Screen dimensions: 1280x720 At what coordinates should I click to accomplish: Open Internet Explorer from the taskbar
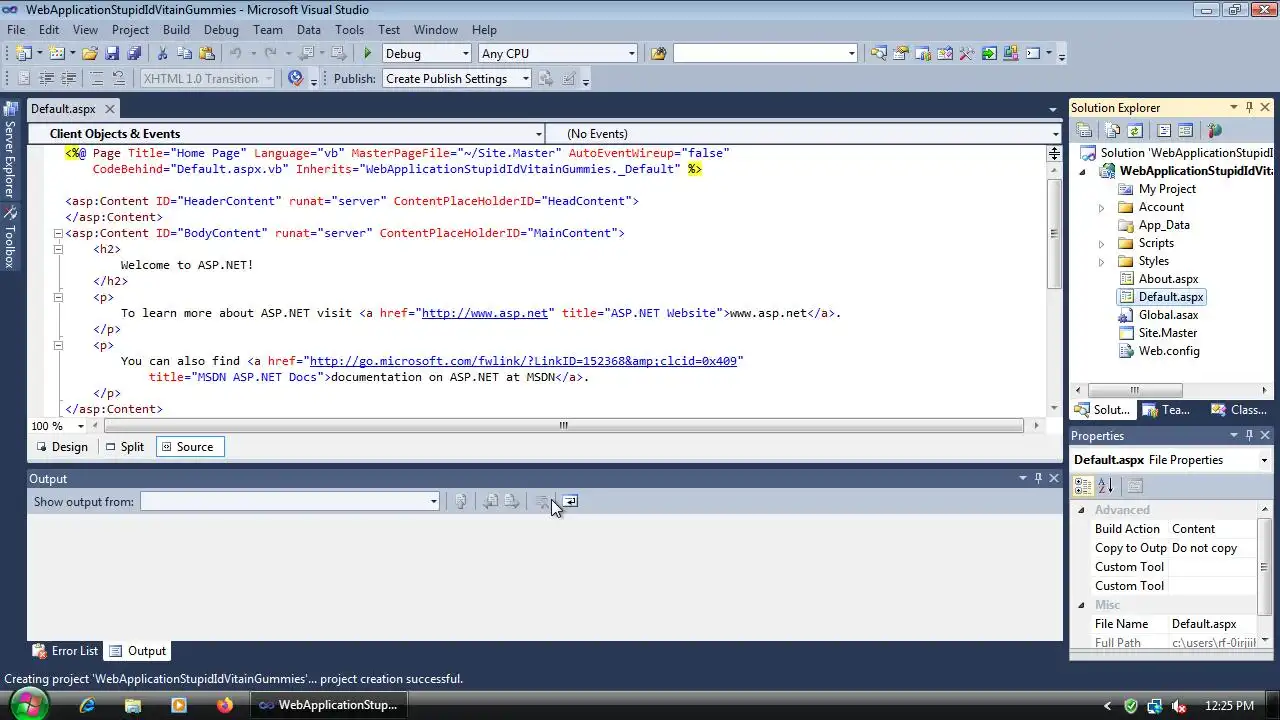pyautogui.click(x=87, y=705)
